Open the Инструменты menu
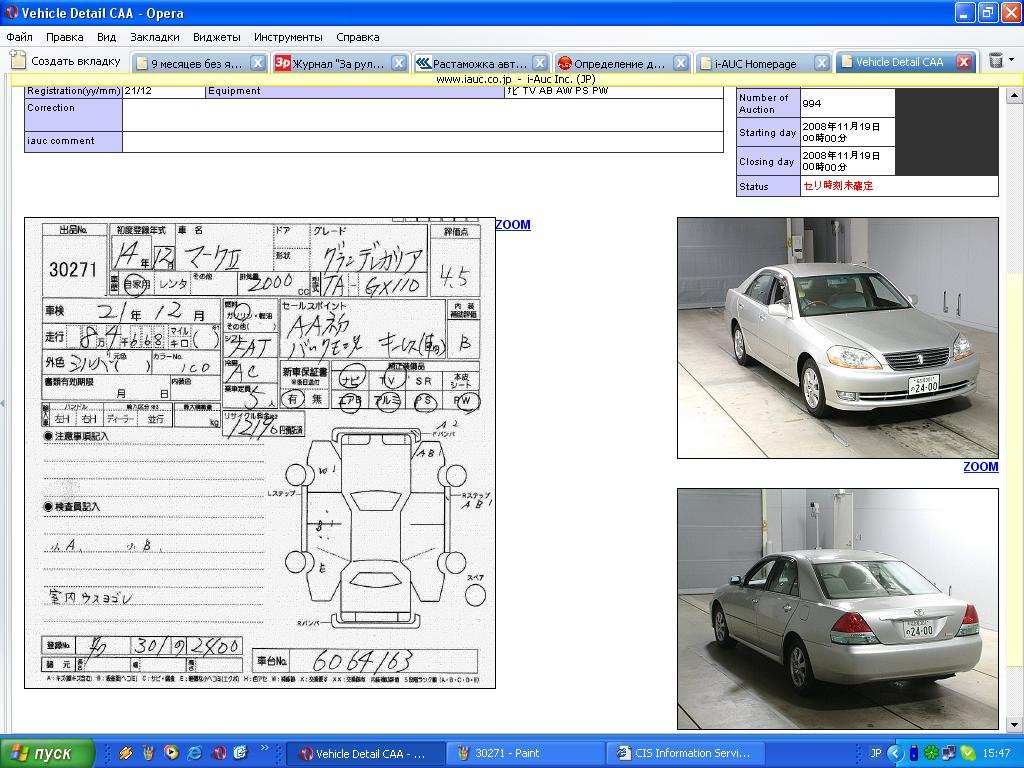 tap(288, 37)
